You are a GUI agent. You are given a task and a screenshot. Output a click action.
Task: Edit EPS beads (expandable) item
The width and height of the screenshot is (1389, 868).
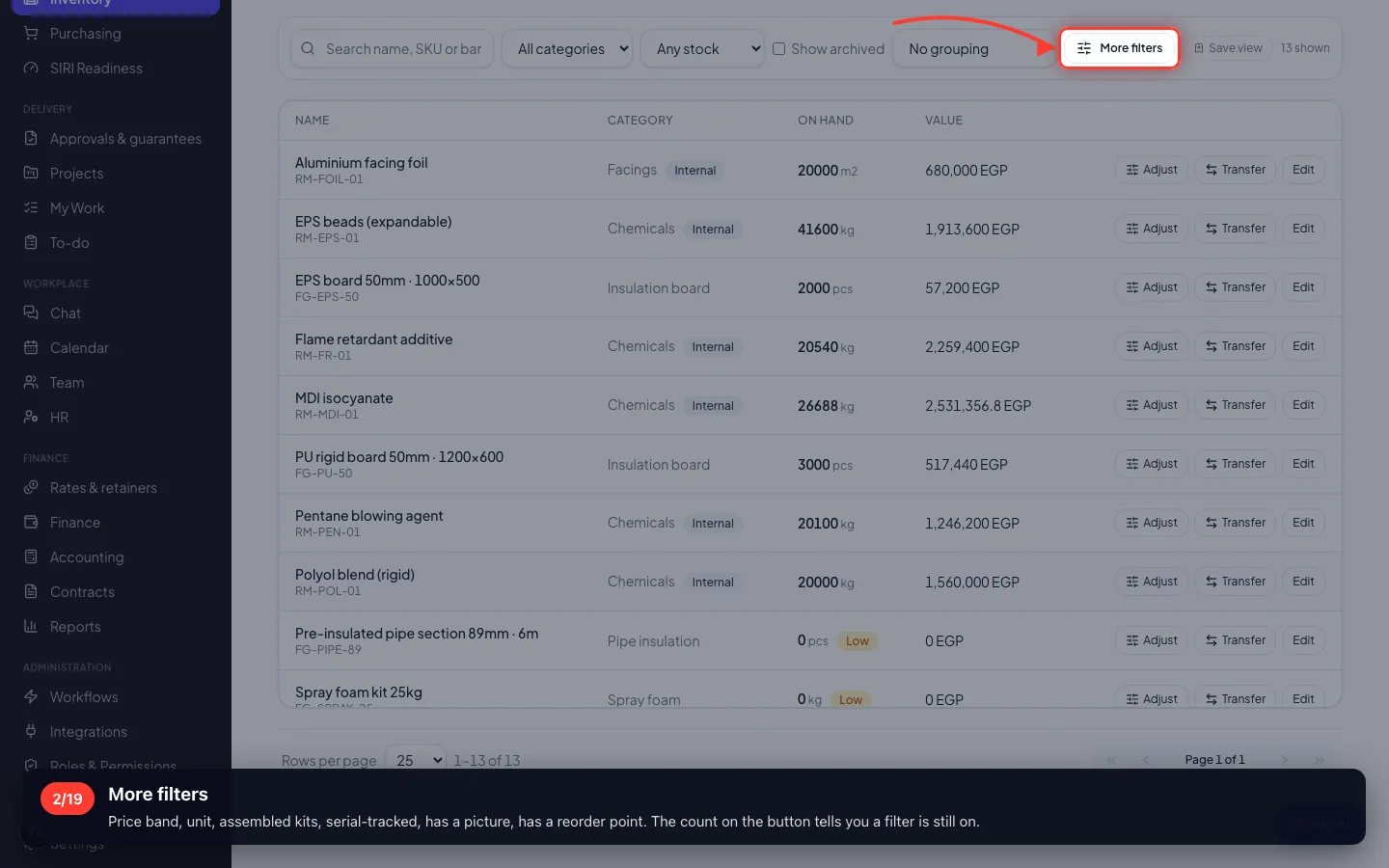[x=1303, y=229]
